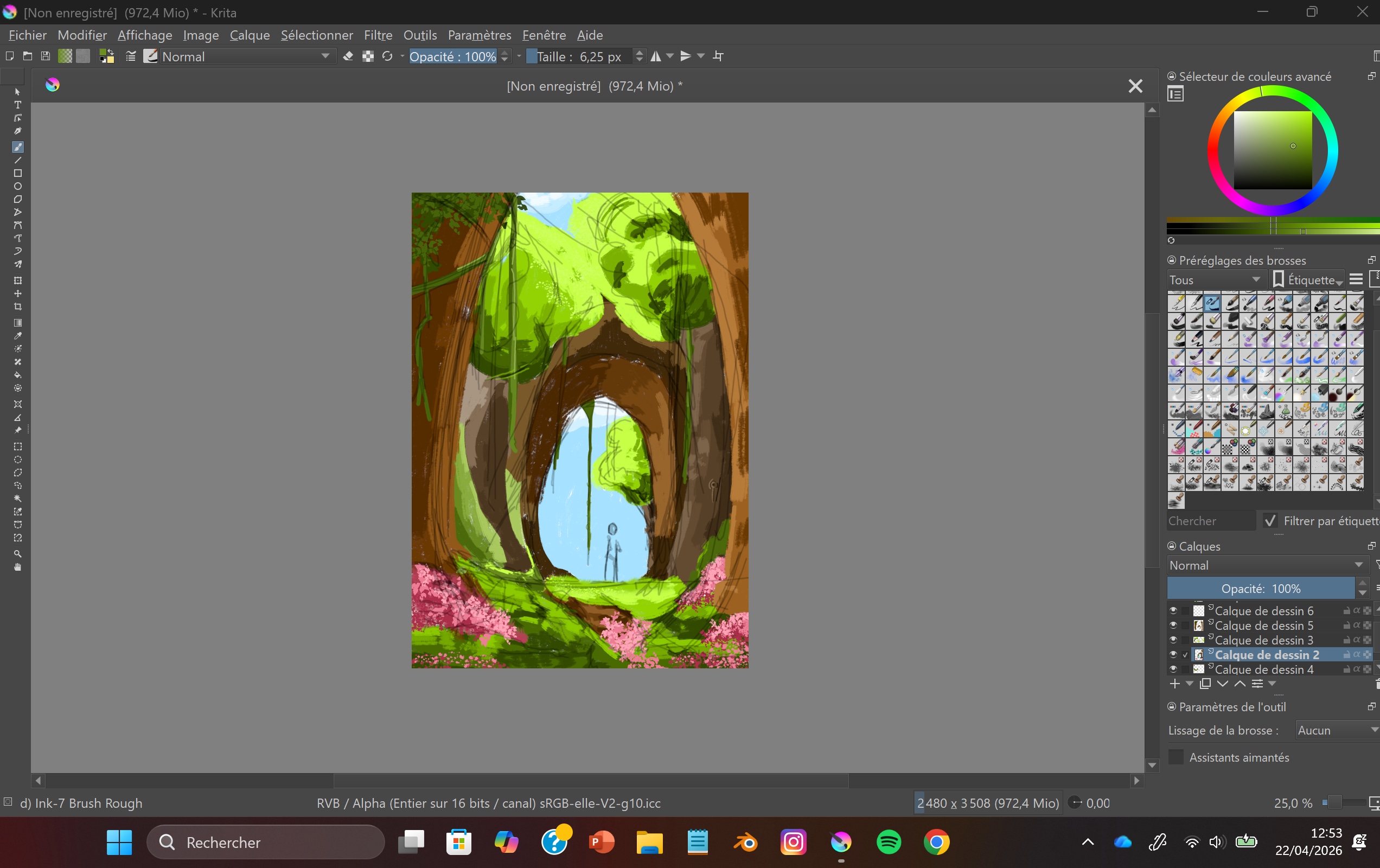
Task: Open the Calque menu
Action: 250,35
